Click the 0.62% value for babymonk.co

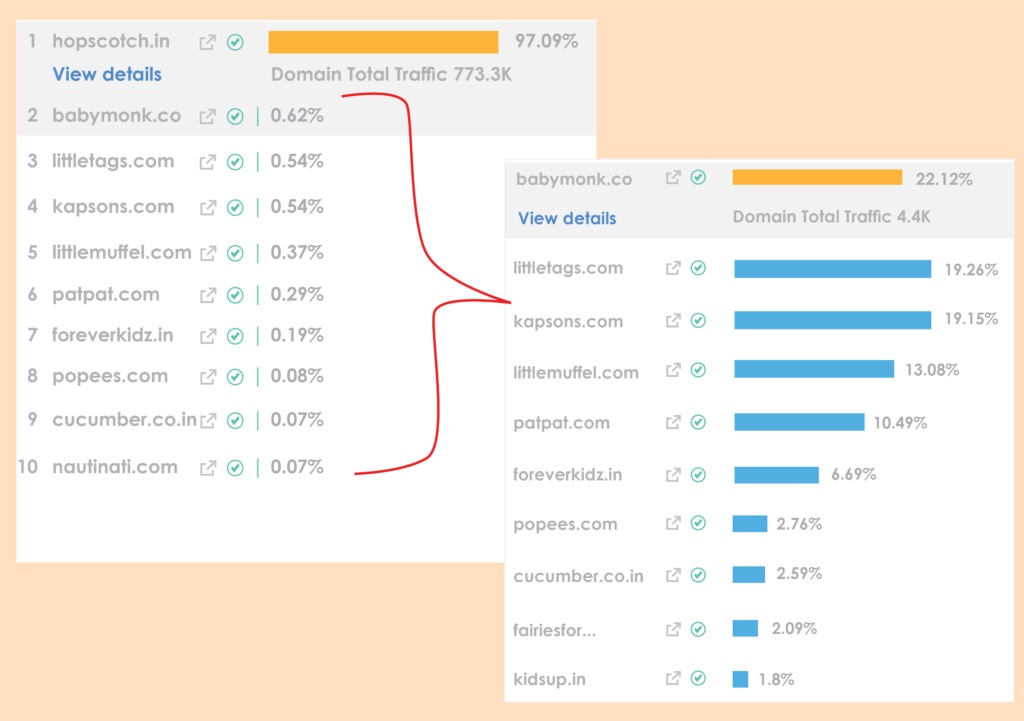click(x=297, y=116)
